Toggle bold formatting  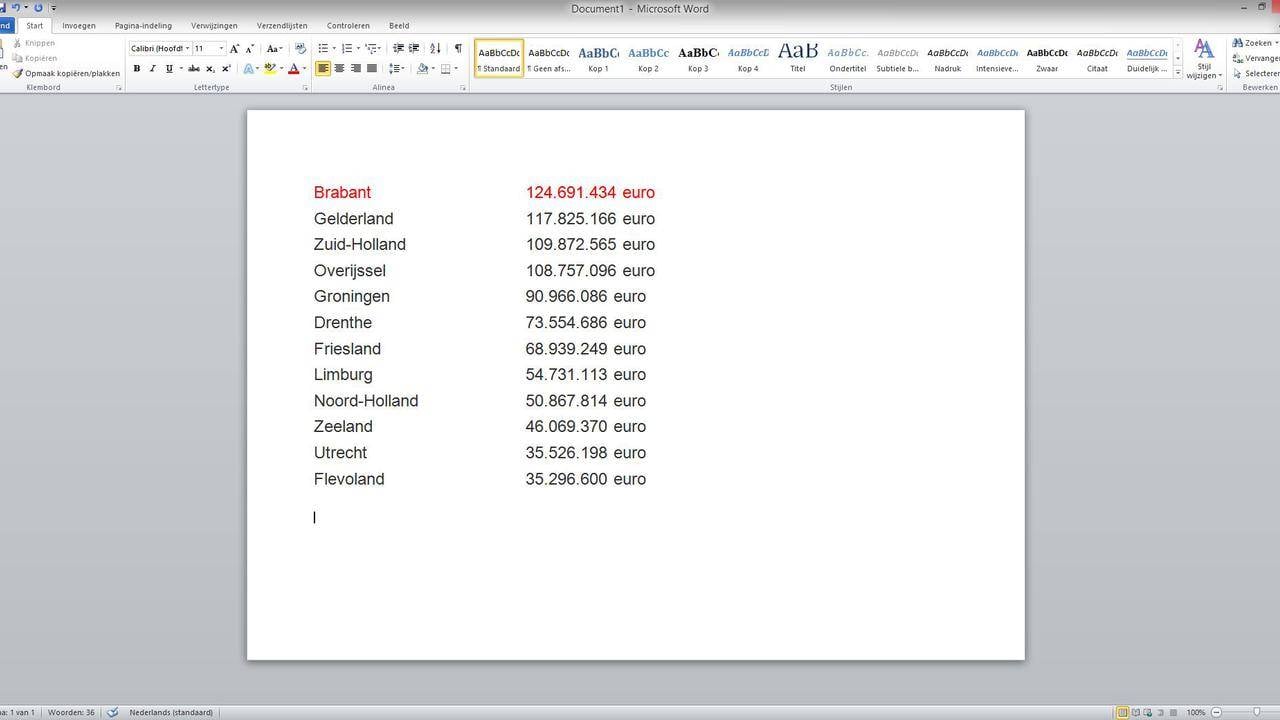(137, 69)
